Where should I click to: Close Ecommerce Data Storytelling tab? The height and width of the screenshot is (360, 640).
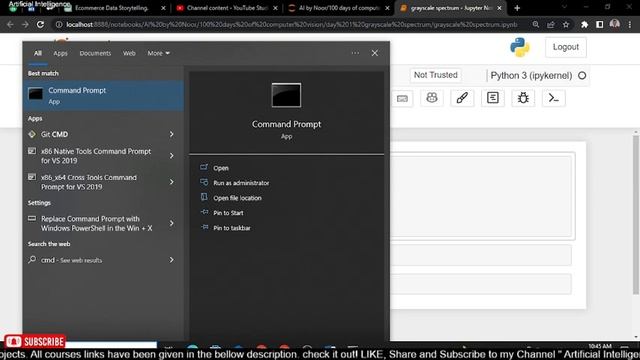163,8
